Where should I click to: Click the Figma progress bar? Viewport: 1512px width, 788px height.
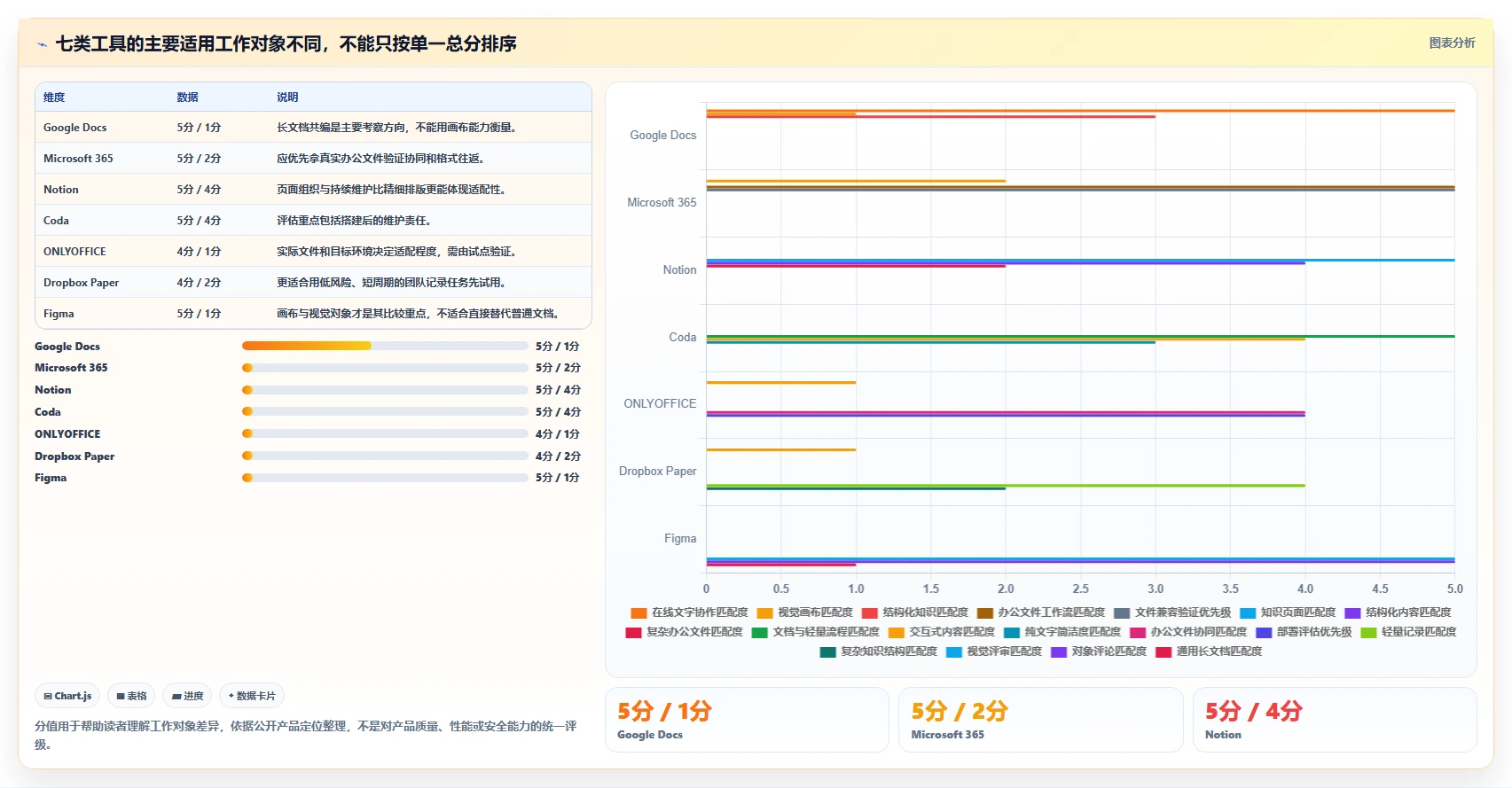[385, 478]
